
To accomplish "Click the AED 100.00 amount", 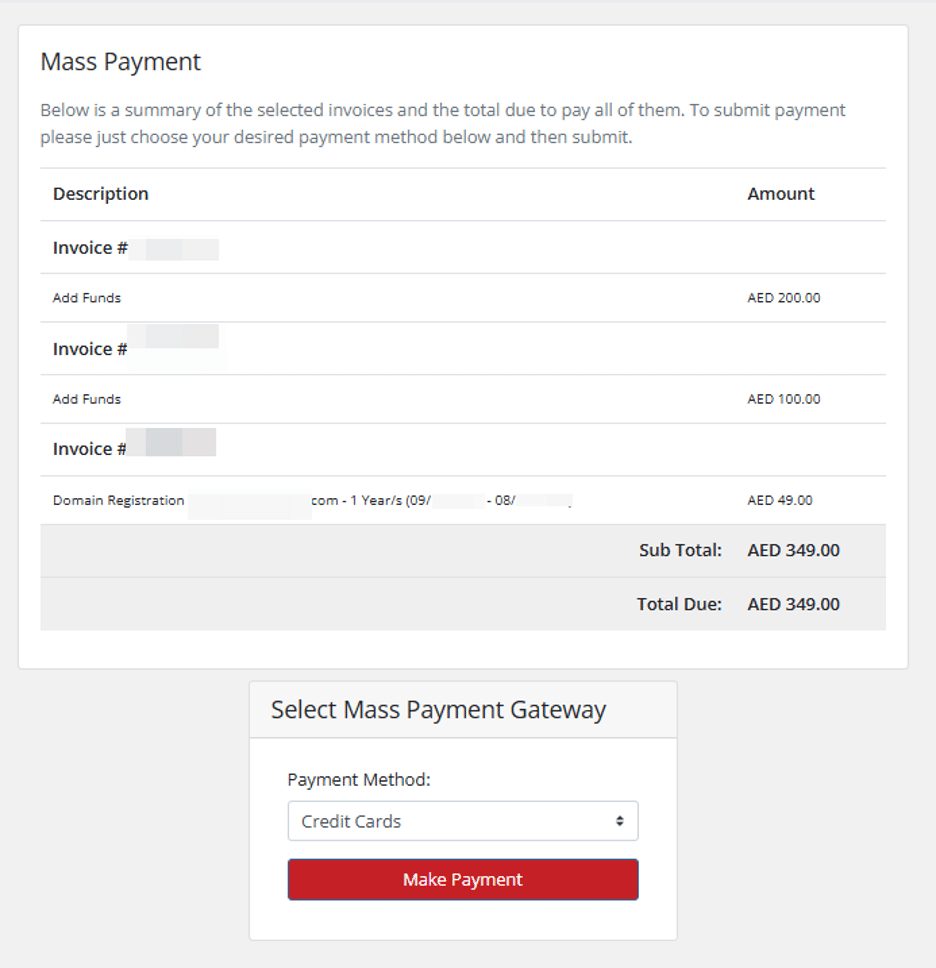I will [x=783, y=399].
